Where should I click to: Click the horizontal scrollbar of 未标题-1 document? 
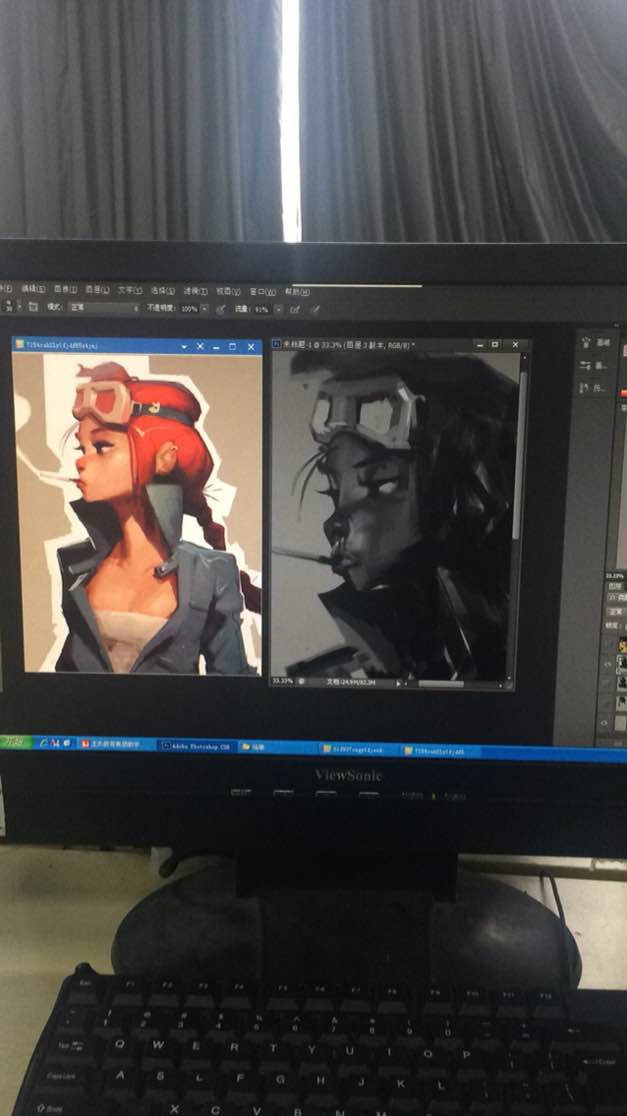[441, 684]
